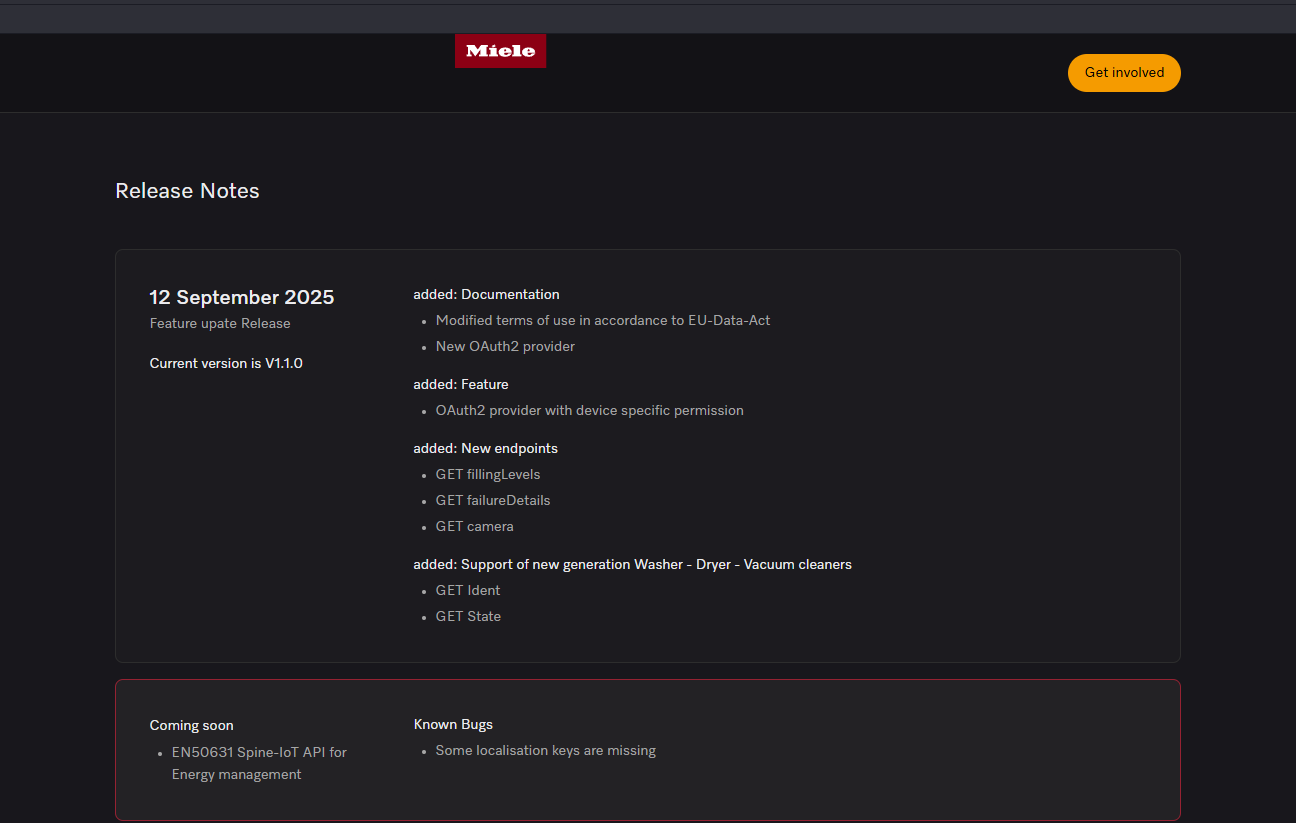The image size is (1296, 823).
Task: Click the Miele logo
Action: coord(500,51)
